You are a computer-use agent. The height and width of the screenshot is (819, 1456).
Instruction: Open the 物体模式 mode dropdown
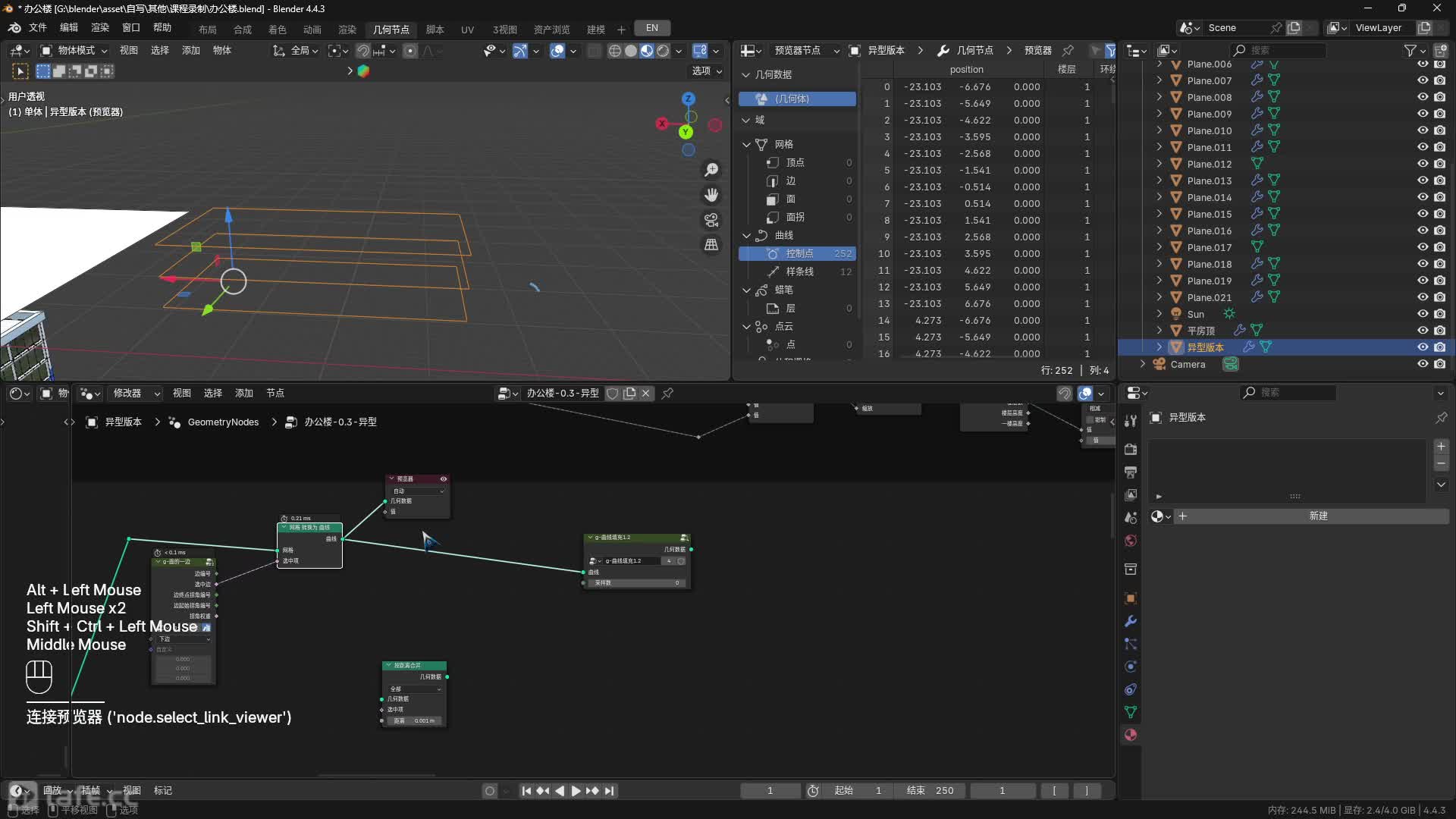click(x=74, y=51)
